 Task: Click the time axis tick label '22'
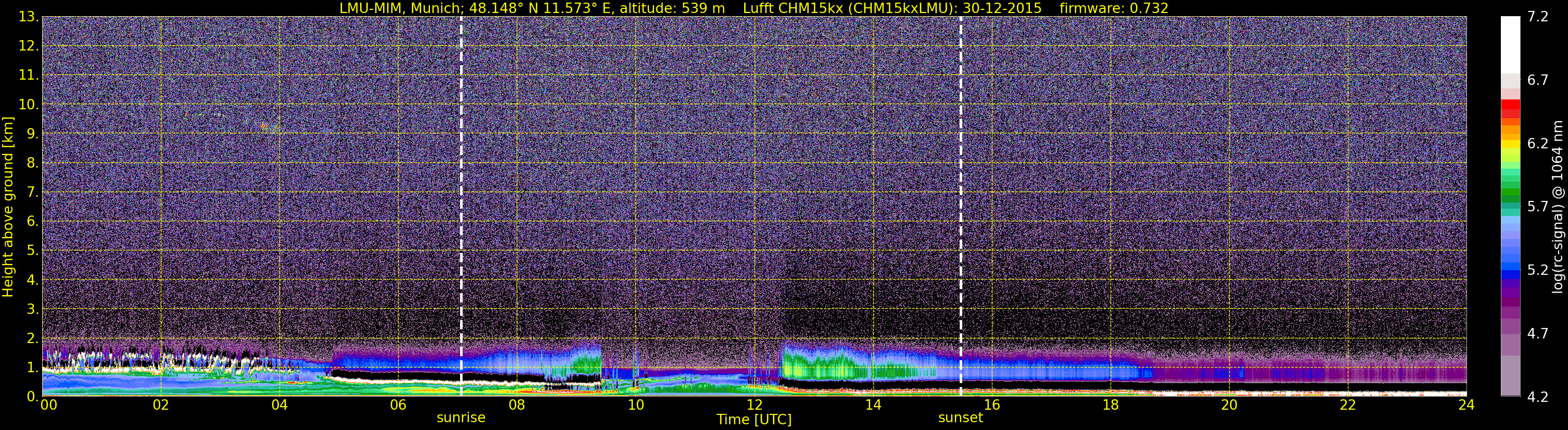pos(1348,405)
